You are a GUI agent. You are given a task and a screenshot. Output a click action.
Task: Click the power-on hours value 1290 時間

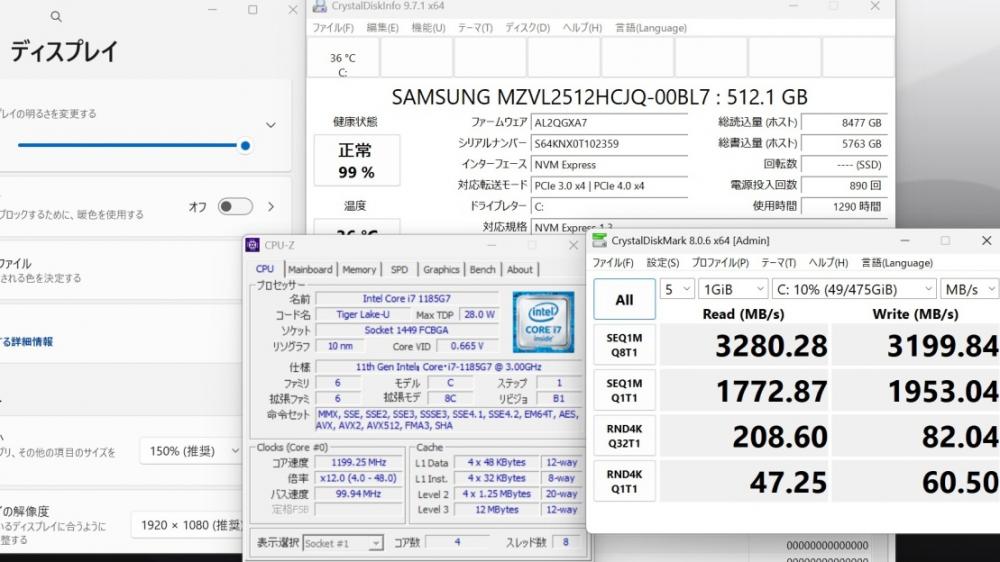point(844,207)
